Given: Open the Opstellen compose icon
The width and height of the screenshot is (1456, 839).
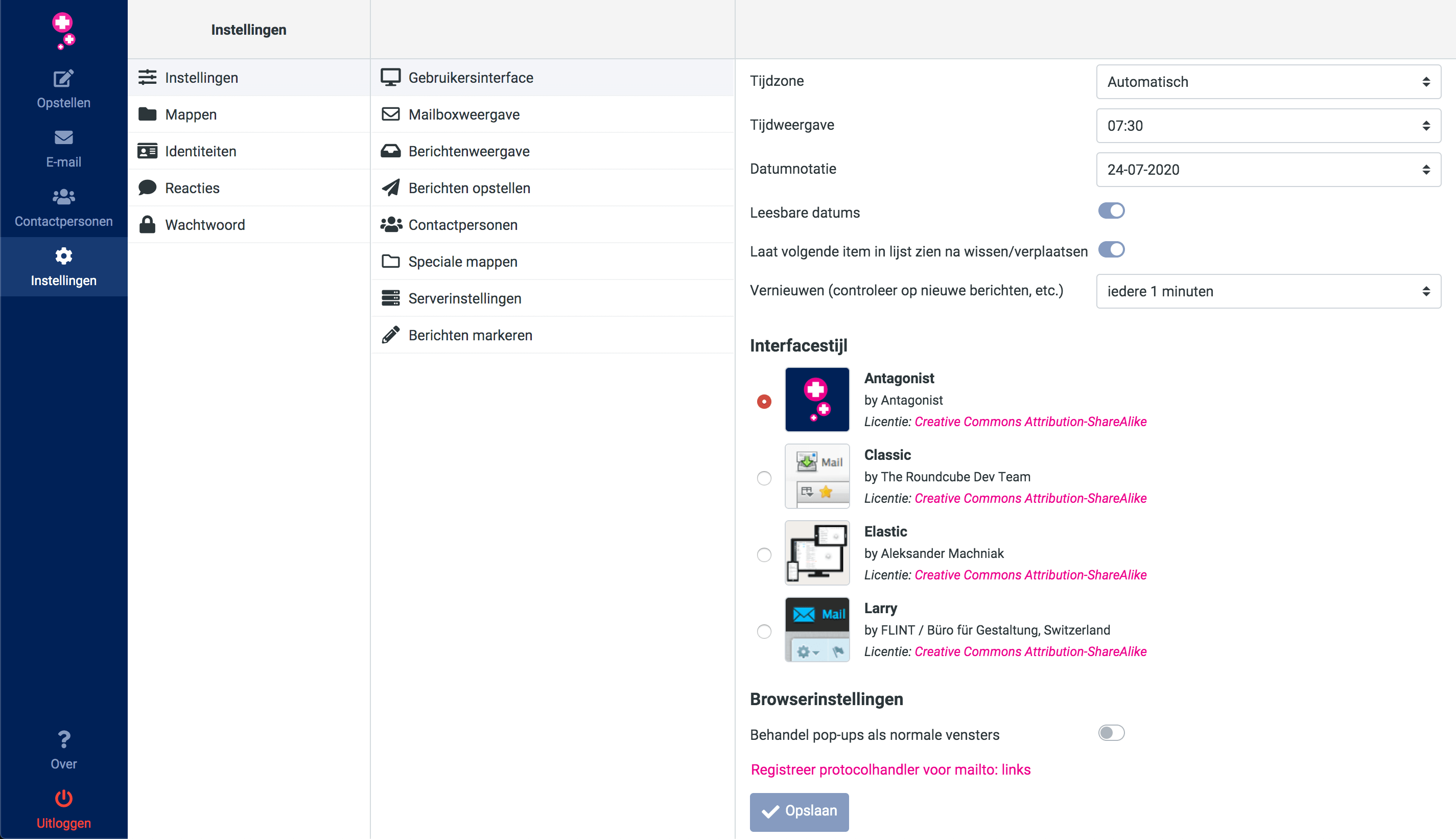Looking at the screenshot, I should pos(63,79).
